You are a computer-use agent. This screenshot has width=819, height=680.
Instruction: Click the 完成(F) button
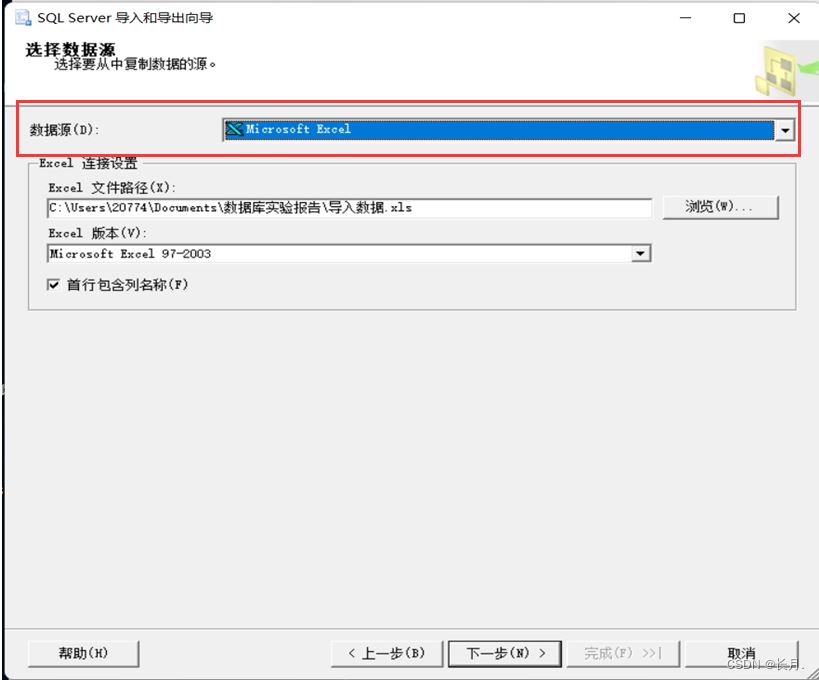tap(623, 653)
